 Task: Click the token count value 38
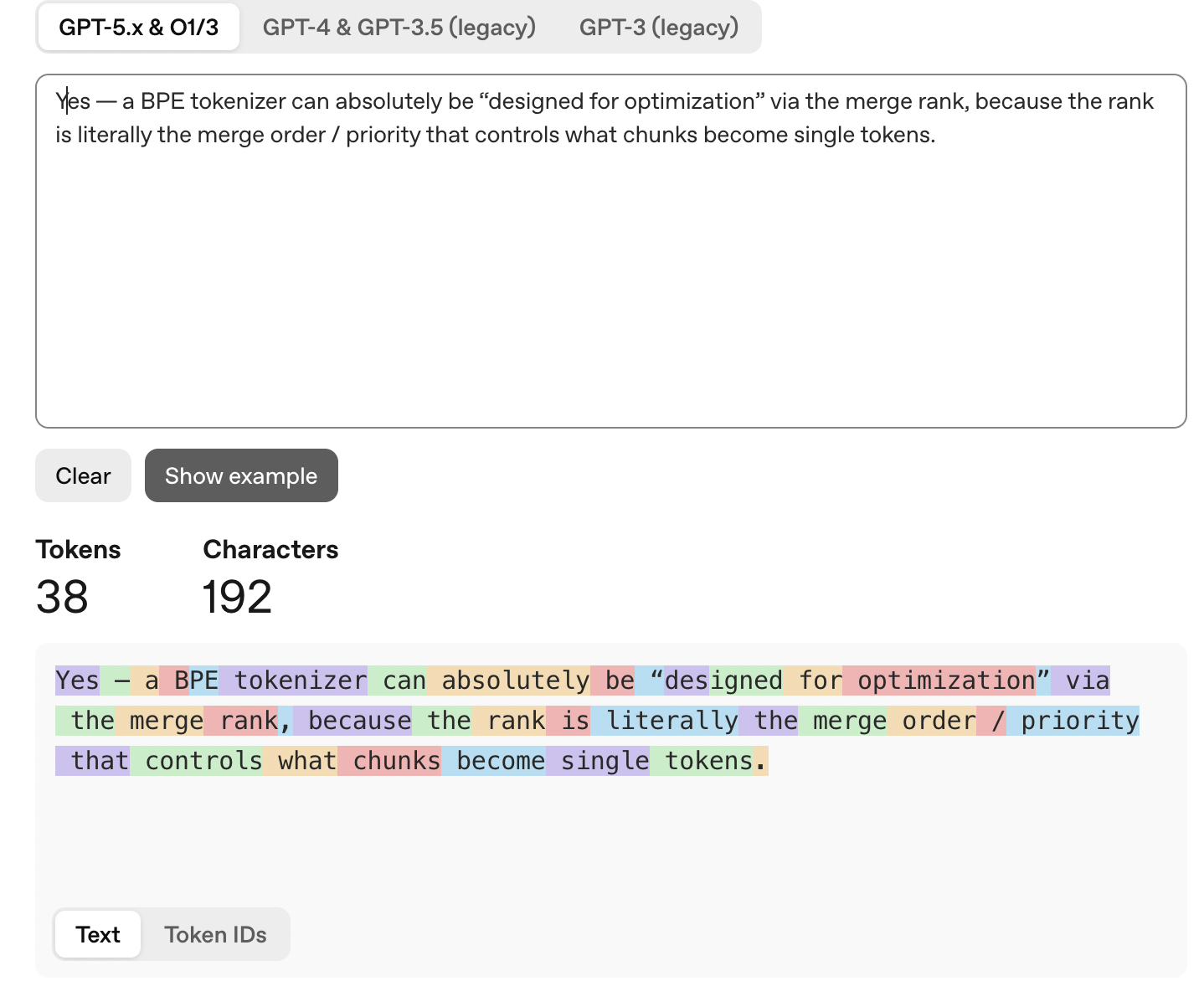pos(62,597)
